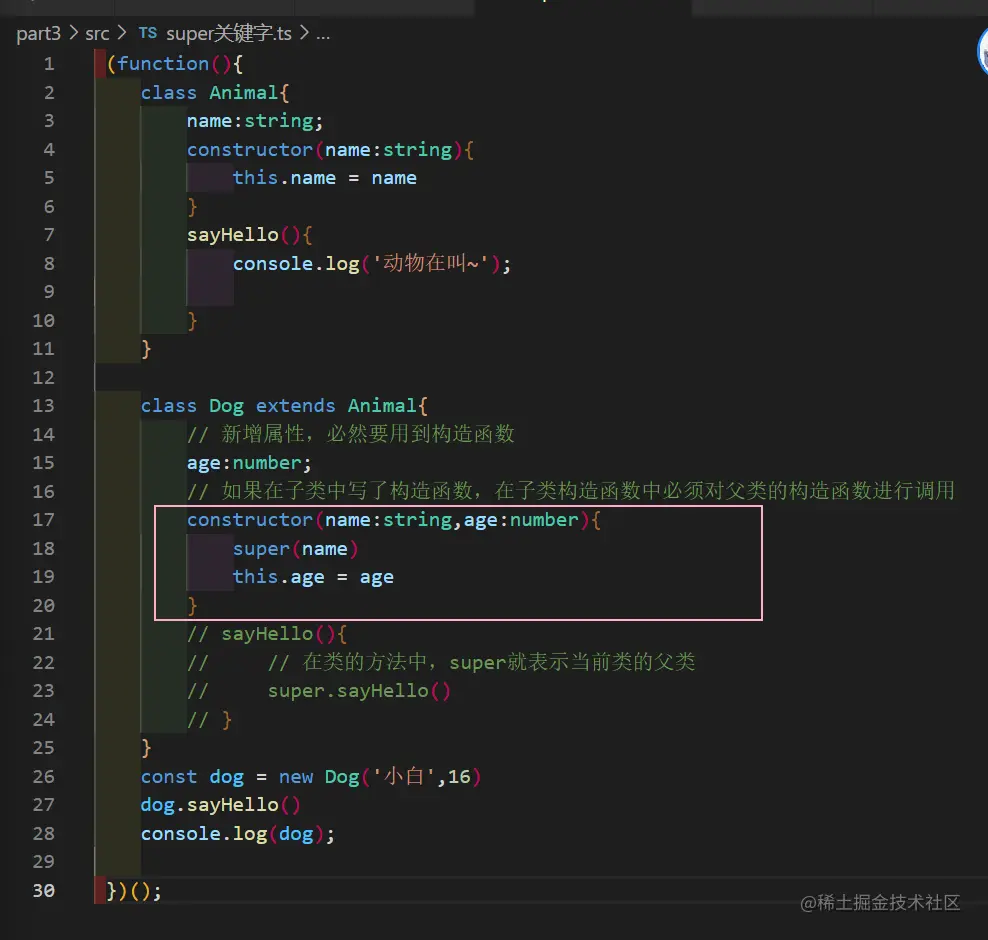988x940 pixels.
Task: Click comment '// 新增属性，必然要用到构造函数'
Action: 351,434
